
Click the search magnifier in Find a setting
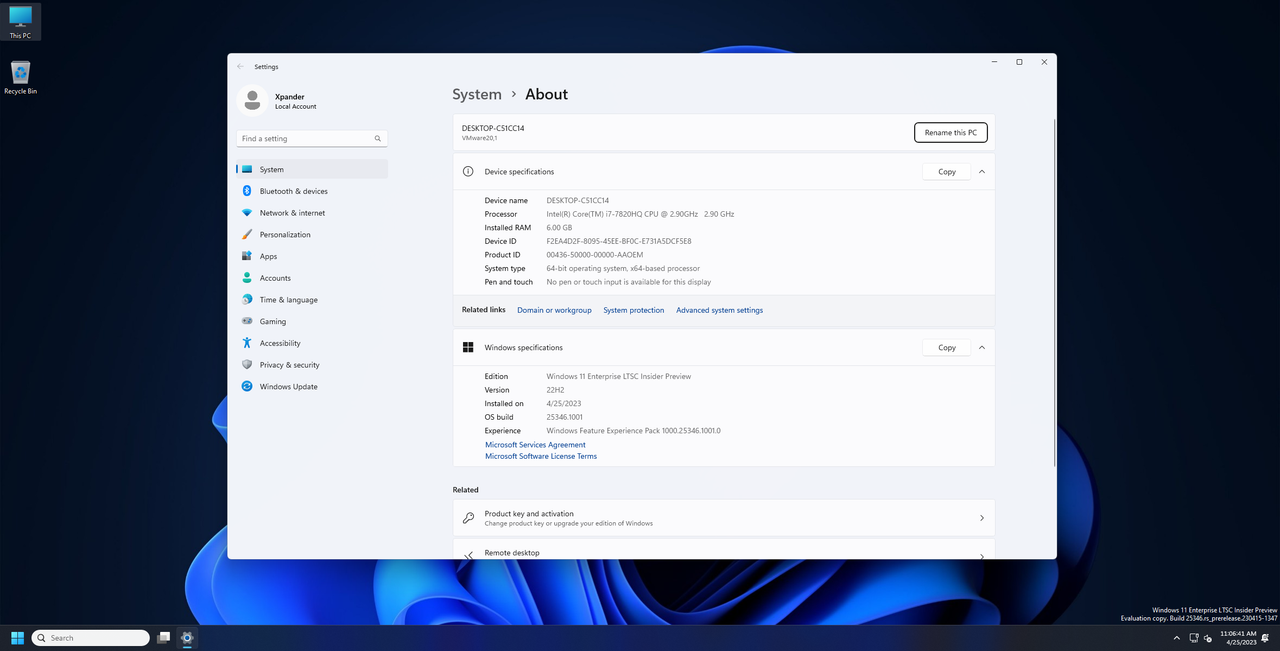[378, 139]
